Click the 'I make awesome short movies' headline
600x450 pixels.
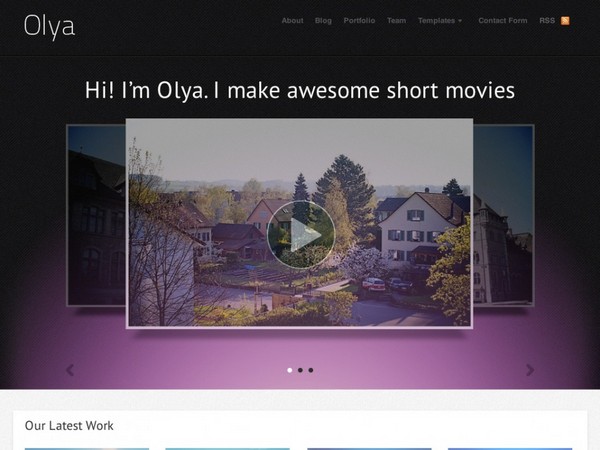pos(300,91)
